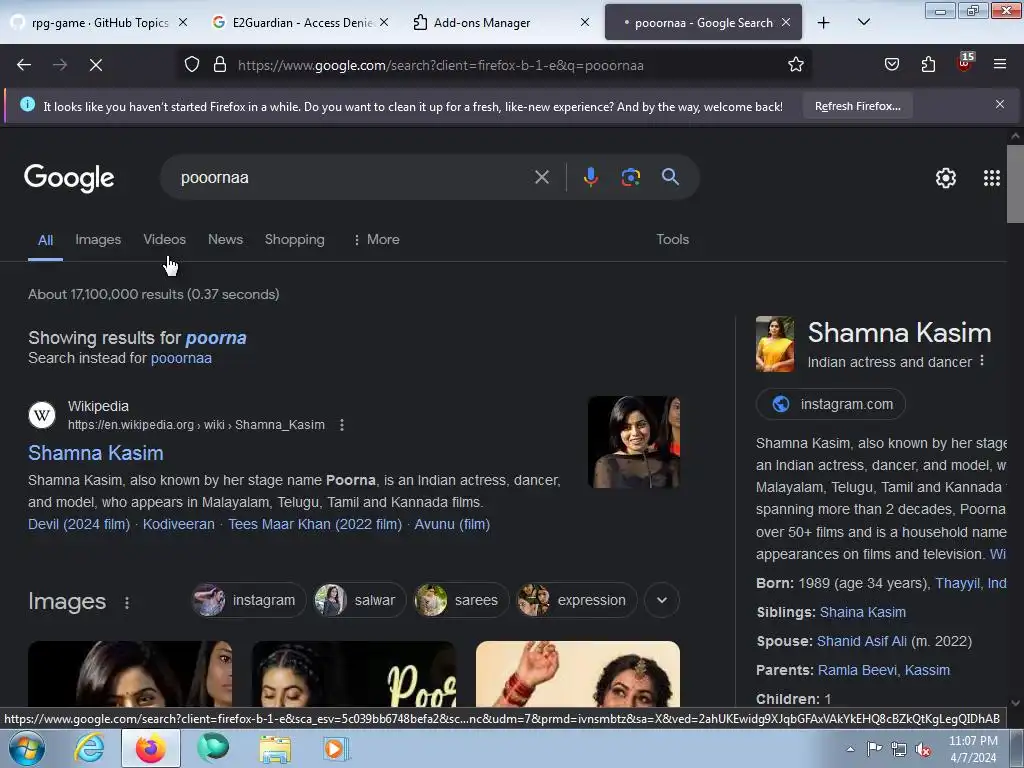Click the page vertical scrollbar thumb
1024x768 pixels.
[1015, 184]
